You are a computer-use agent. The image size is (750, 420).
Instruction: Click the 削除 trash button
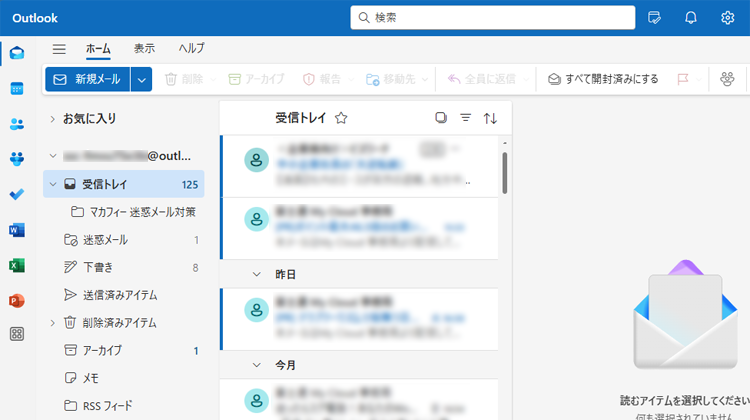click(x=184, y=79)
